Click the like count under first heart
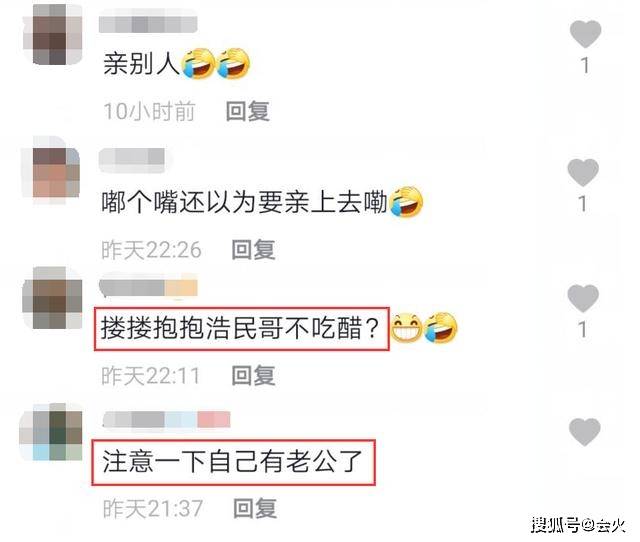The image size is (640, 542). coord(585,65)
